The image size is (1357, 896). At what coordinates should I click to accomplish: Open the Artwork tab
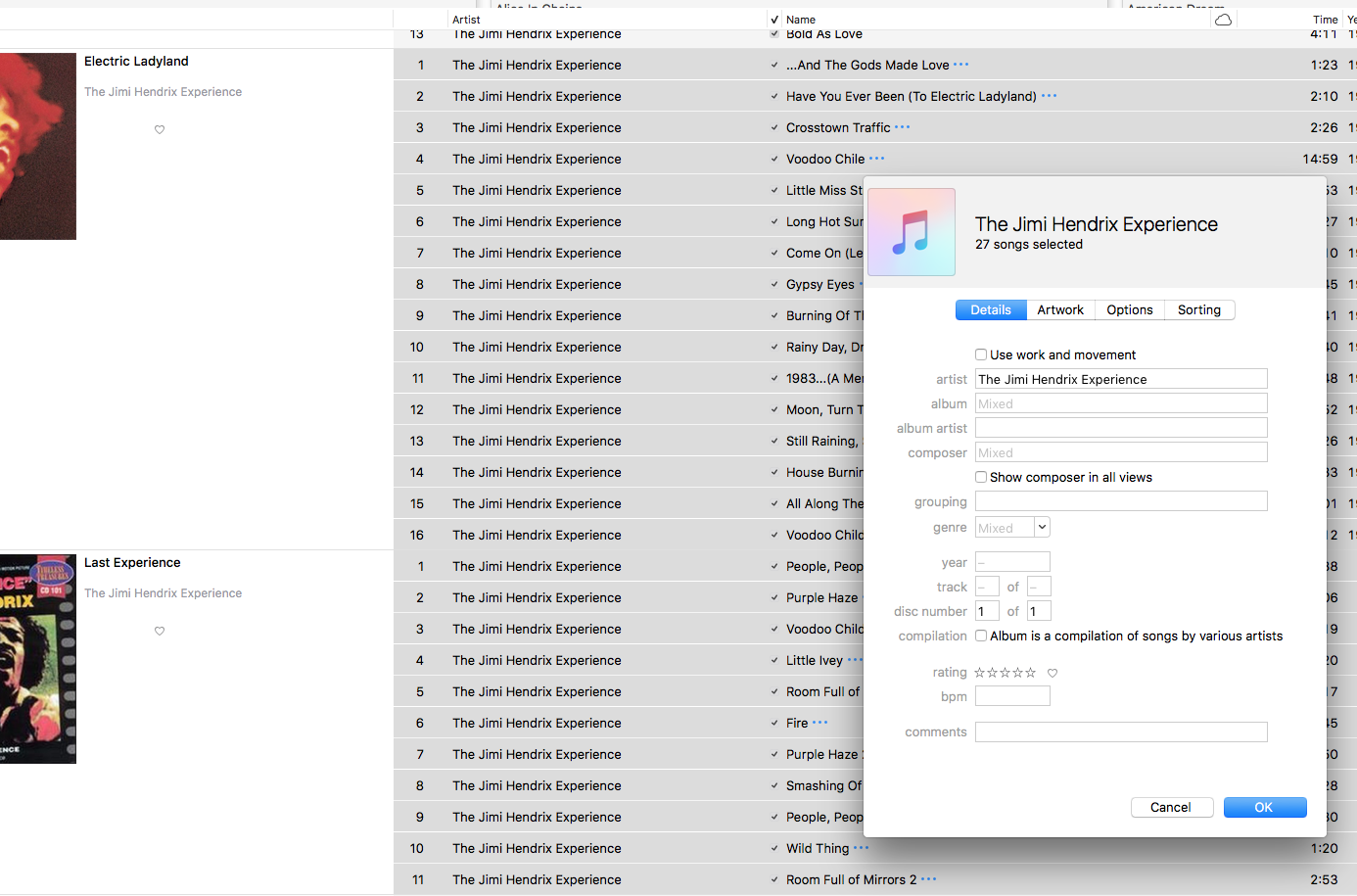pyautogui.click(x=1060, y=309)
